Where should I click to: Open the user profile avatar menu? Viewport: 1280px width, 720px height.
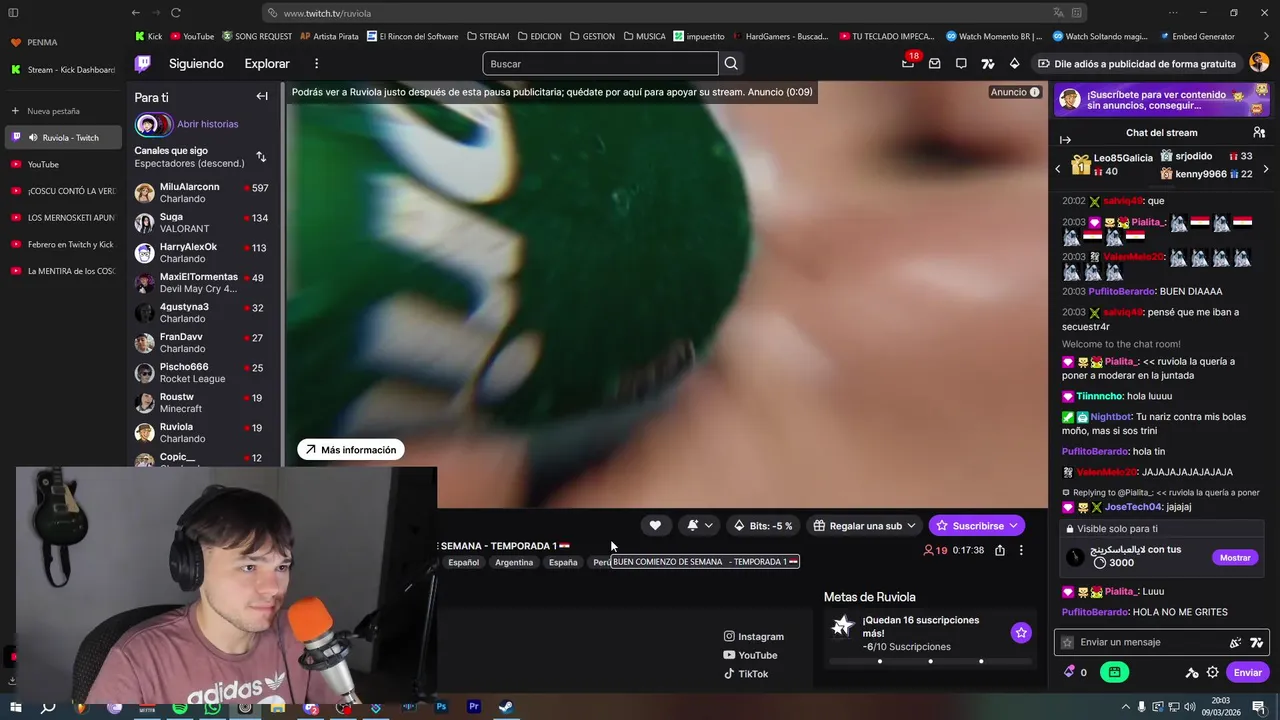1259,63
